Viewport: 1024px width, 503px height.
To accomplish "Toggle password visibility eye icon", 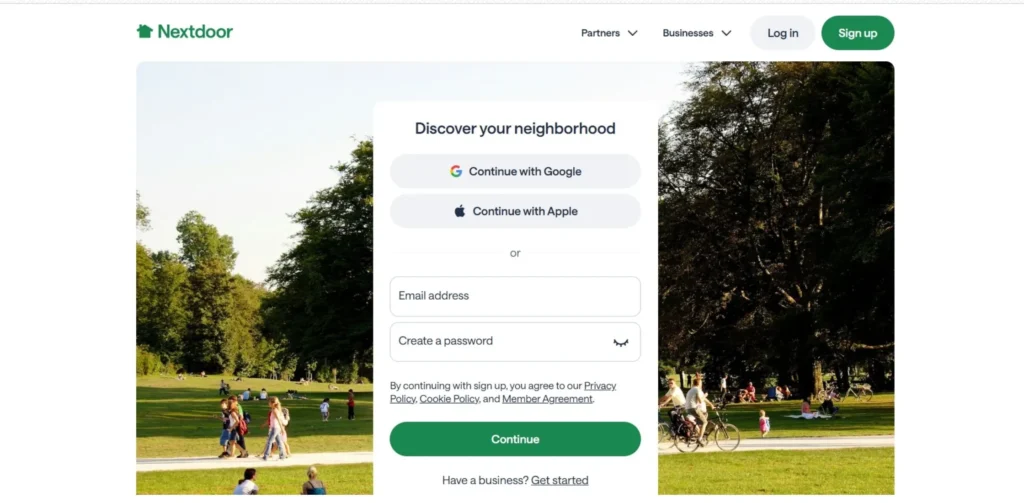I will pyautogui.click(x=620, y=342).
